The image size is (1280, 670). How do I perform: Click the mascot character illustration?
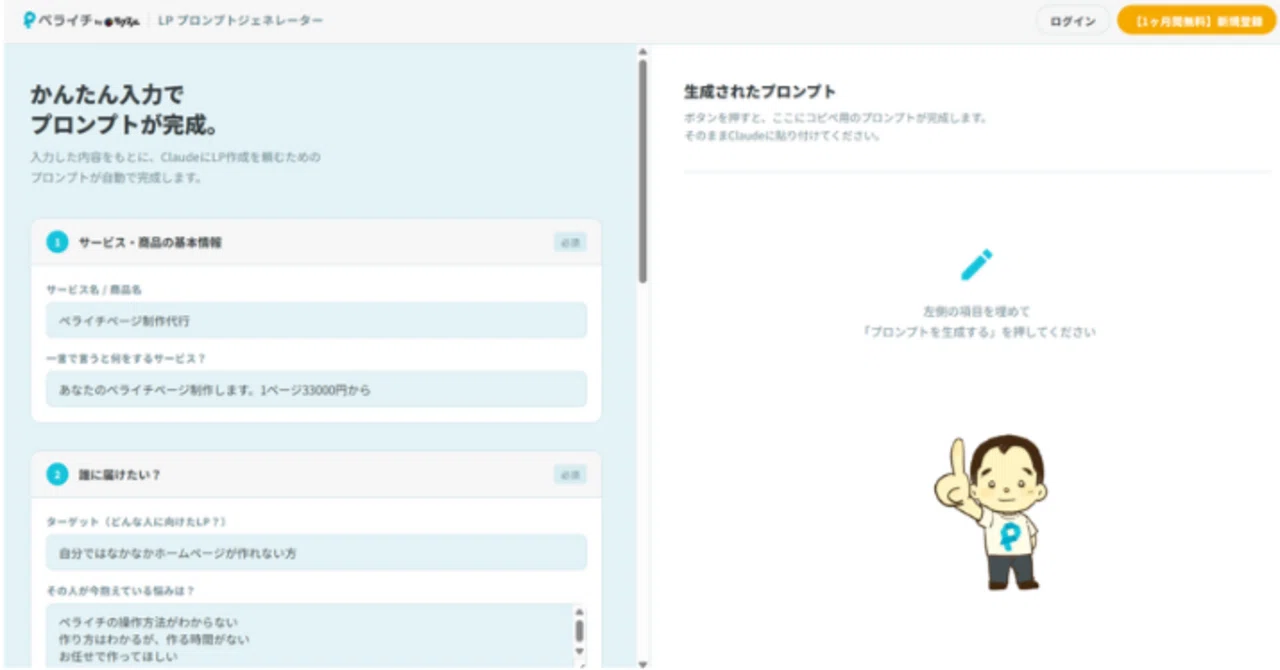[990, 512]
